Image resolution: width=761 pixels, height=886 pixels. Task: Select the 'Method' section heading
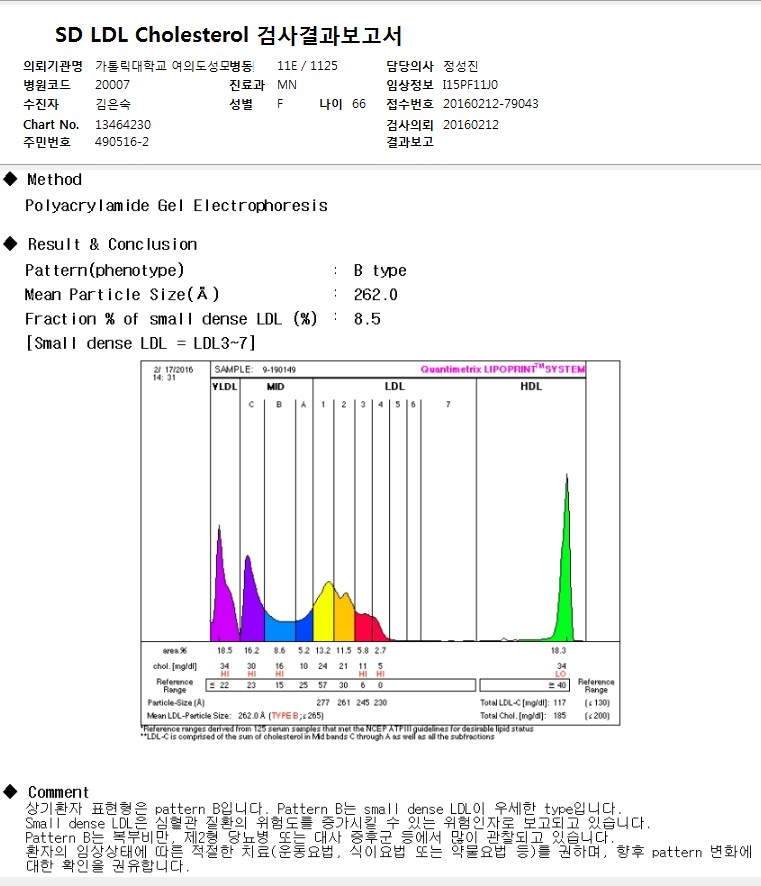54,180
